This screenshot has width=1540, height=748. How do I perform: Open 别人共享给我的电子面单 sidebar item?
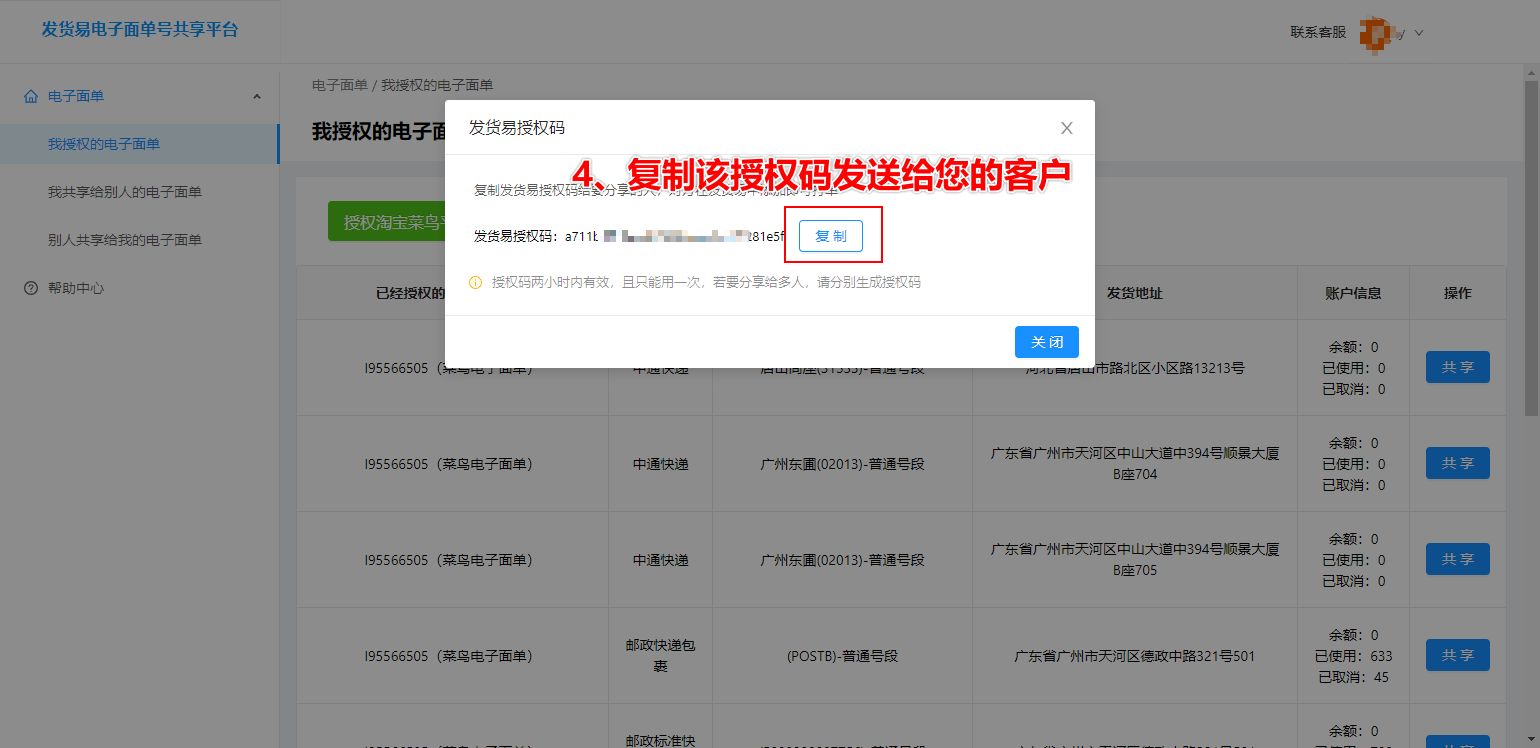(x=140, y=240)
